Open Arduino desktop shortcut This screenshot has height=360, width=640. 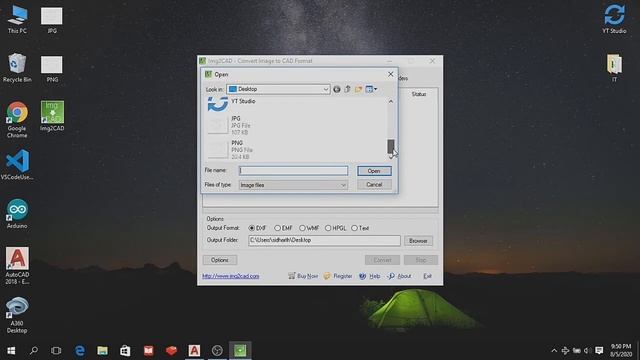(x=17, y=213)
